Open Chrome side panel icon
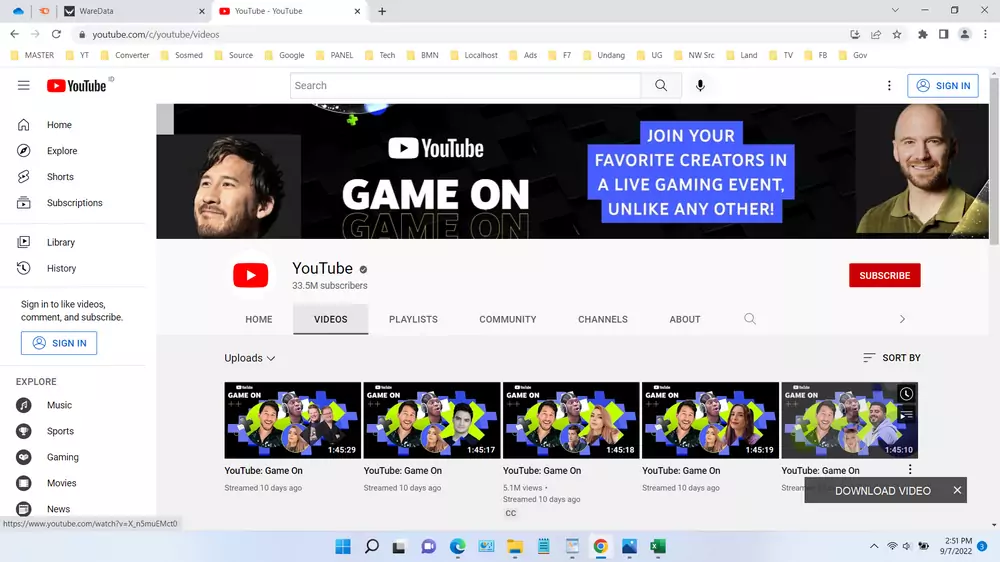The image size is (1000, 562). click(943, 34)
